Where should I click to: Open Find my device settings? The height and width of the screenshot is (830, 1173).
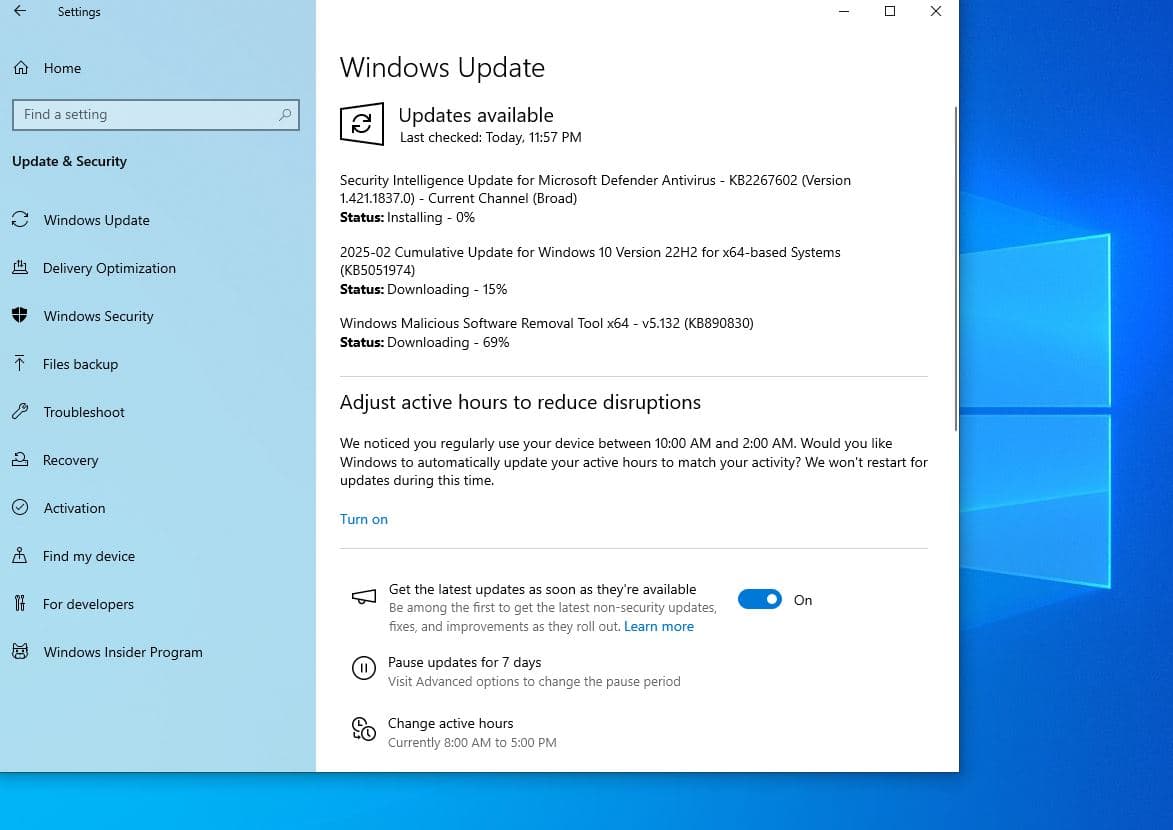(86, 556)
